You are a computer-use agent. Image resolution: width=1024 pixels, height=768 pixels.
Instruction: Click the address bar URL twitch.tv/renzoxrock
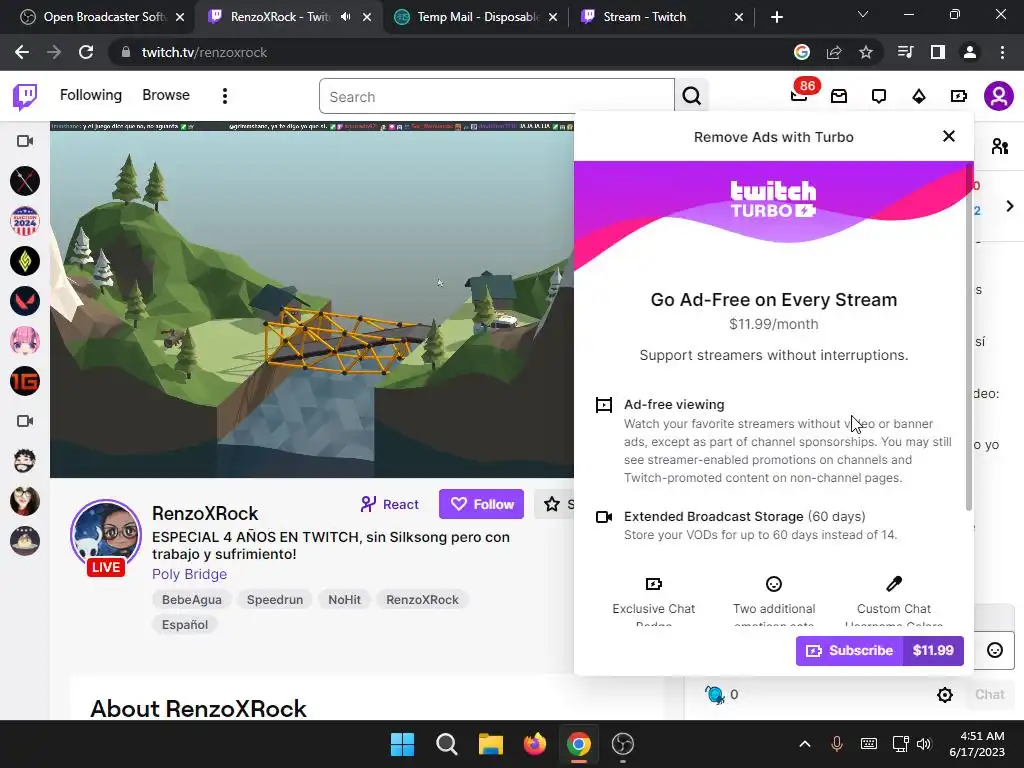(x=204, y=52)
